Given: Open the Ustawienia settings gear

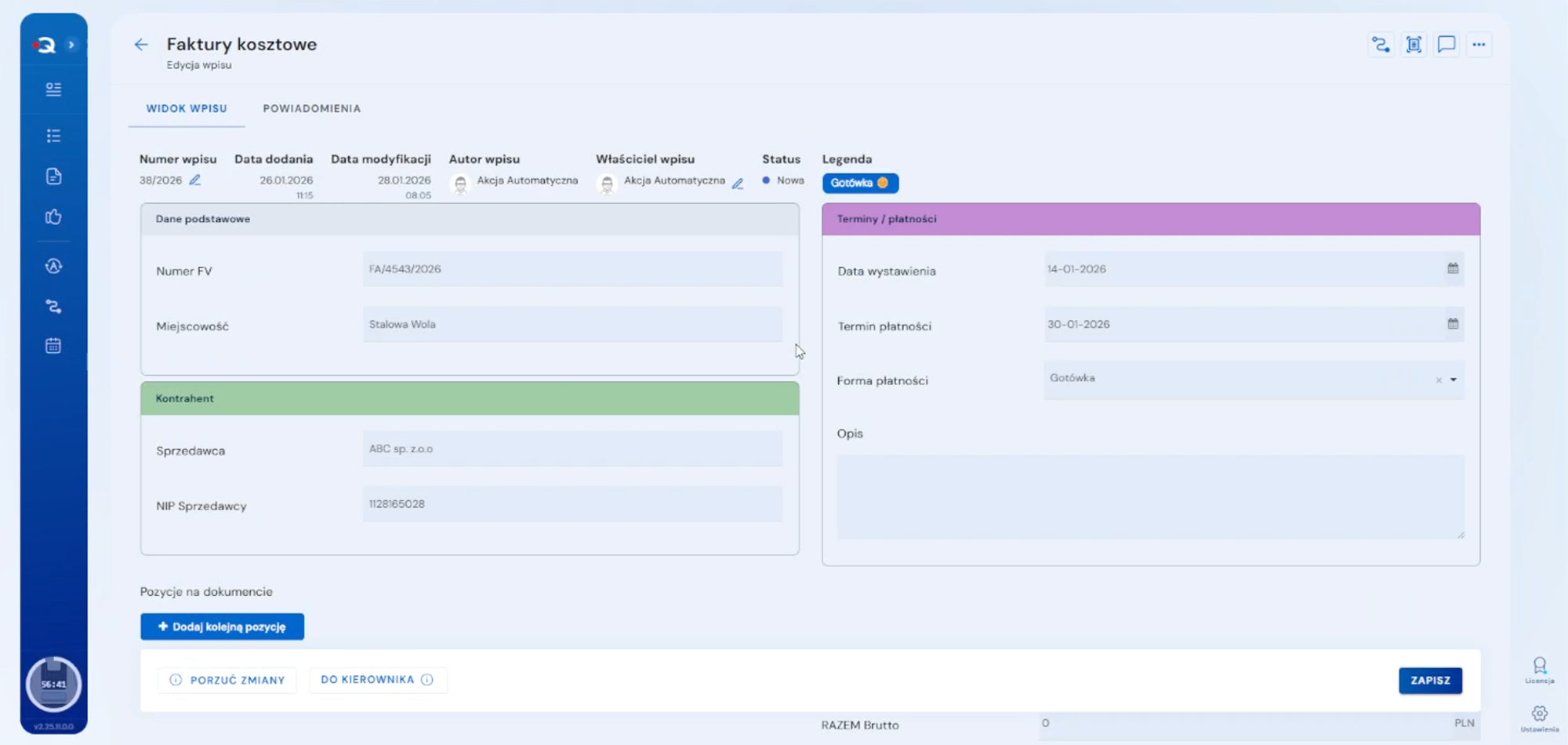Looking at the screenshot, I should point(1539,714).
